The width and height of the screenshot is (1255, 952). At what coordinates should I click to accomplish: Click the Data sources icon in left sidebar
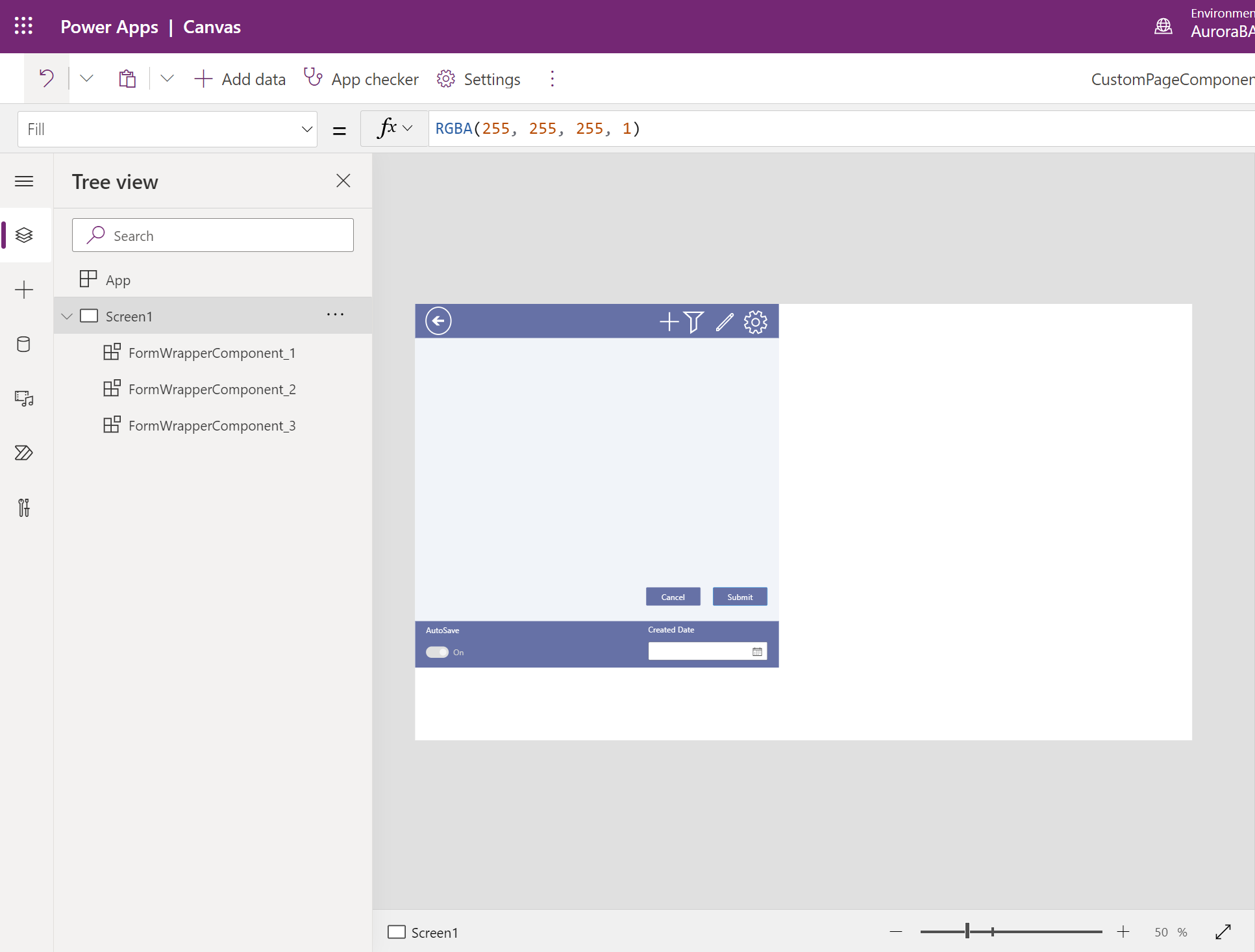[24, 344]
